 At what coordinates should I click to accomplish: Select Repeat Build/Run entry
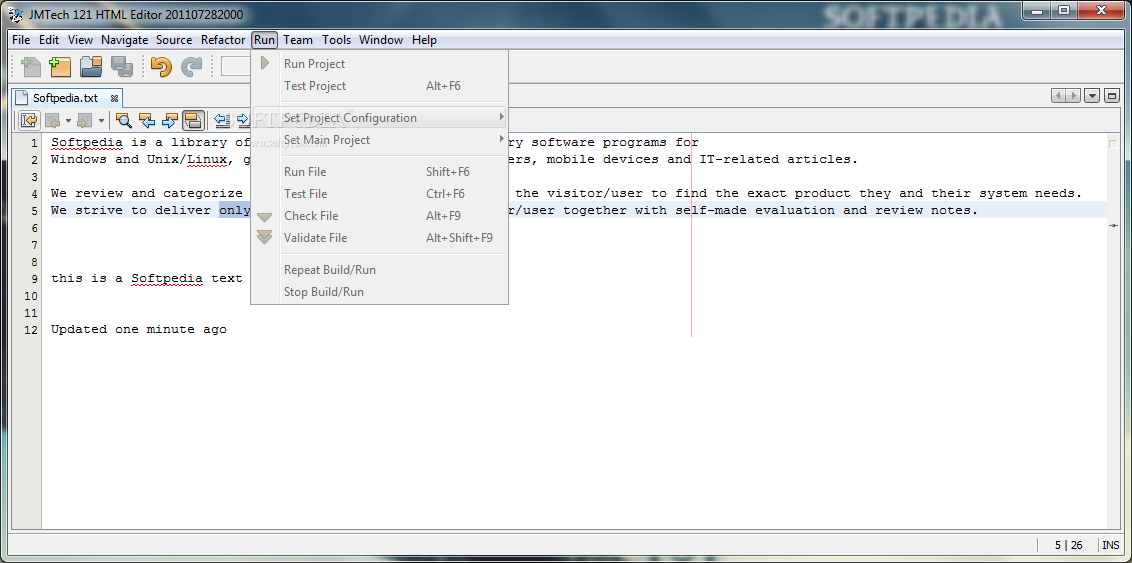click(x=380, y=270)
